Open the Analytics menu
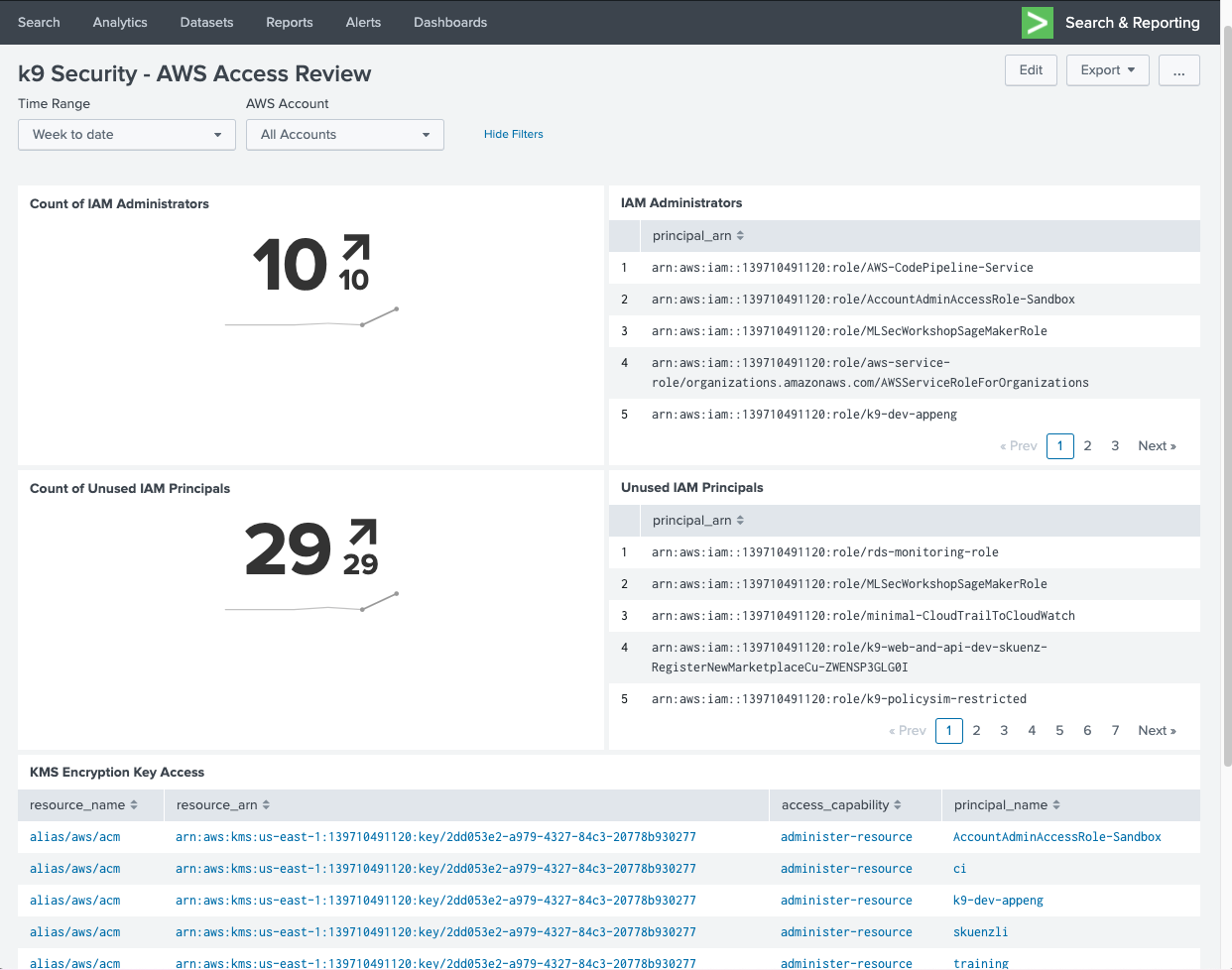Screen dimensions: 1232x970 coord(120,22)
